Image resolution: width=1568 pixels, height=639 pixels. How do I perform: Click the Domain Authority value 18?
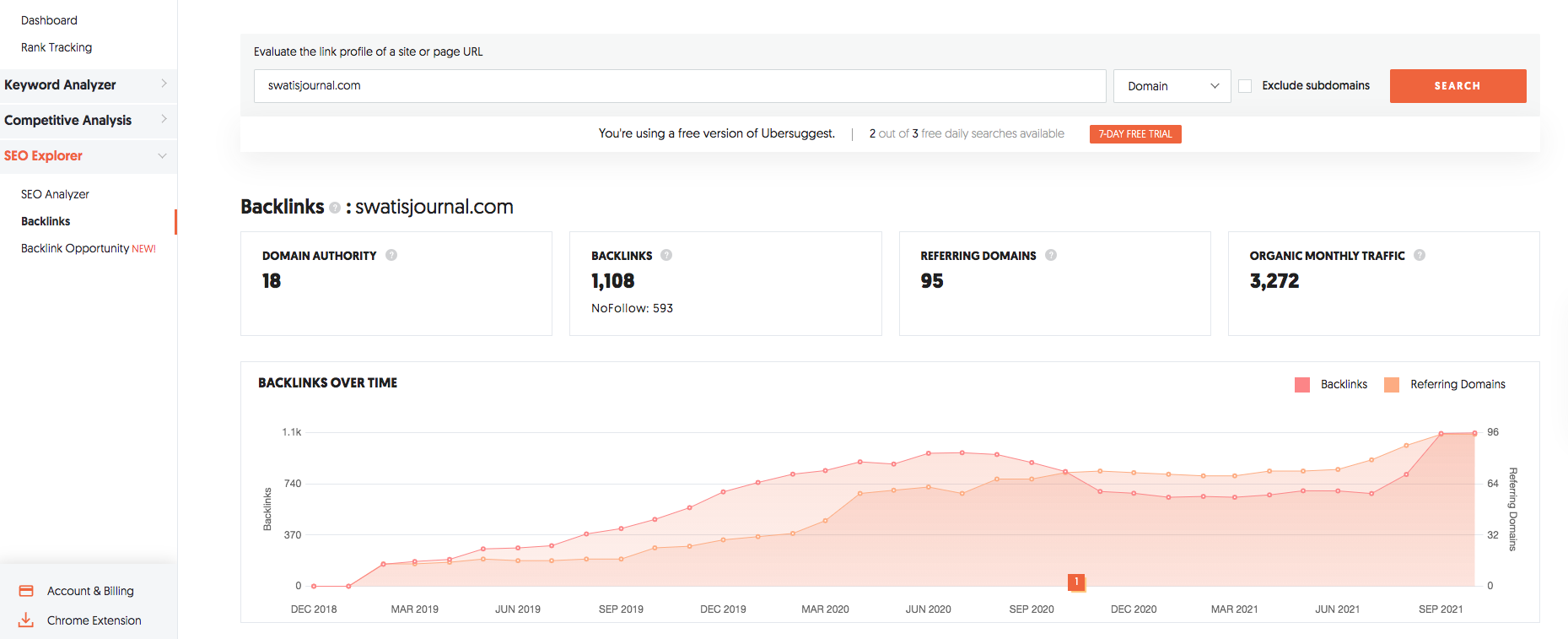click(x=272, y=281)
